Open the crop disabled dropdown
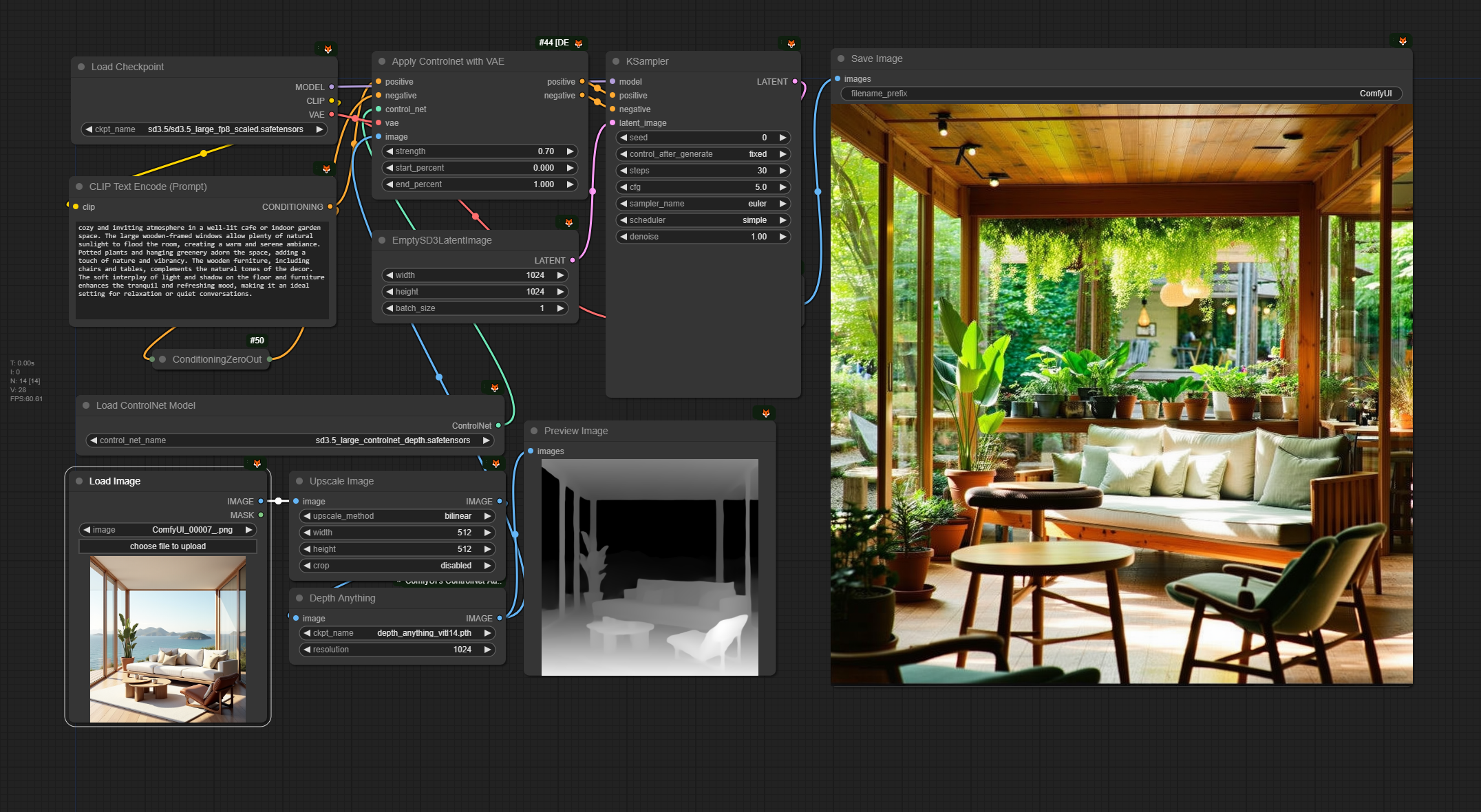Screen dimensions: 1481x812 coord(397,566)
